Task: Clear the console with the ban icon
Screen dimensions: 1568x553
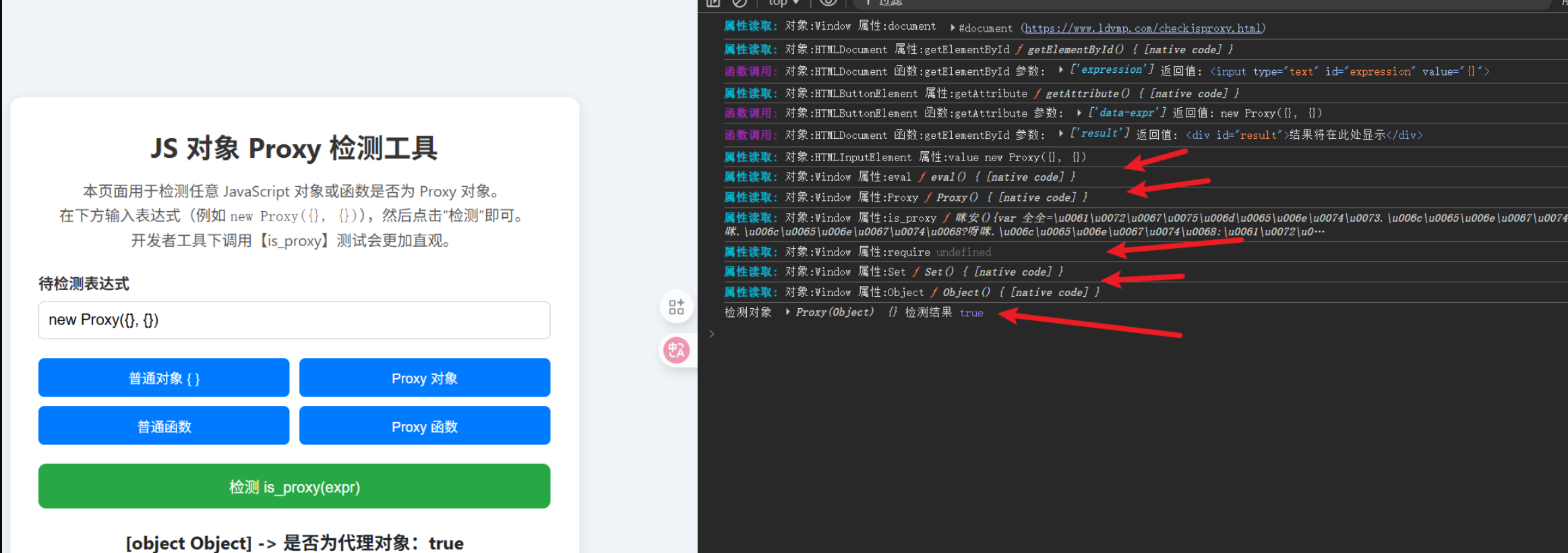Action: 740,3
